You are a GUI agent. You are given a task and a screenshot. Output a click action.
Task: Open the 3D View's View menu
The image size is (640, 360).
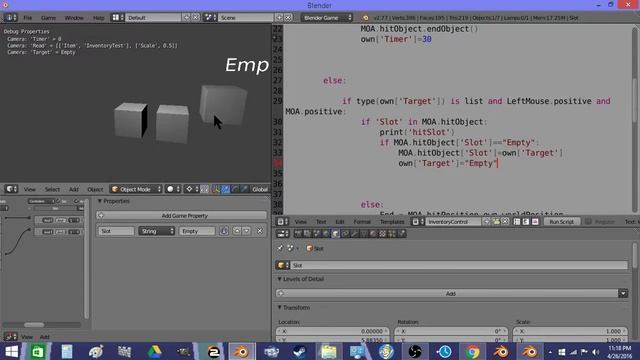click(29, 189)
